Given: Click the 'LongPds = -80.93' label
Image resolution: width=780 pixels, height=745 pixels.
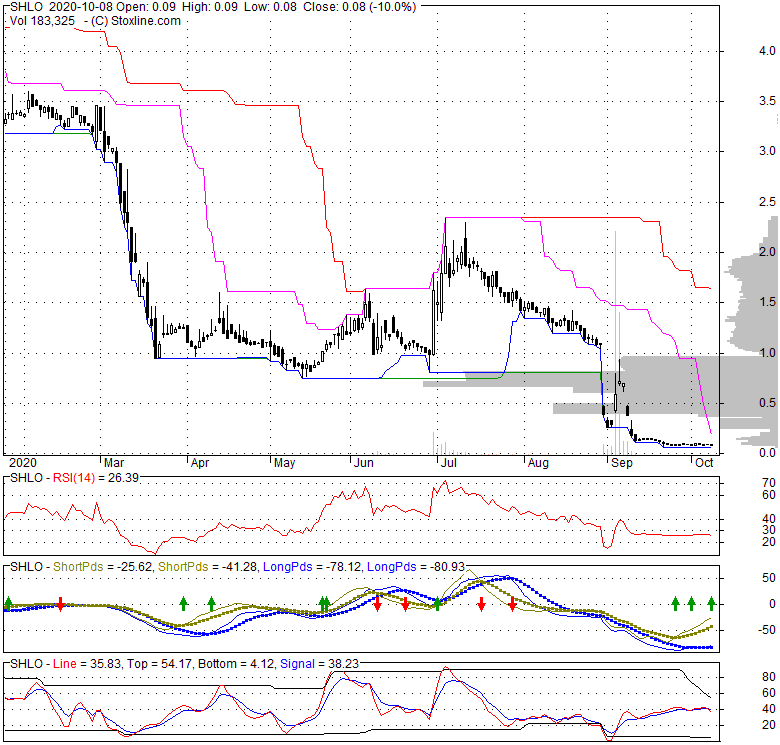Looking at the screenshot, I should click(416, 567).
